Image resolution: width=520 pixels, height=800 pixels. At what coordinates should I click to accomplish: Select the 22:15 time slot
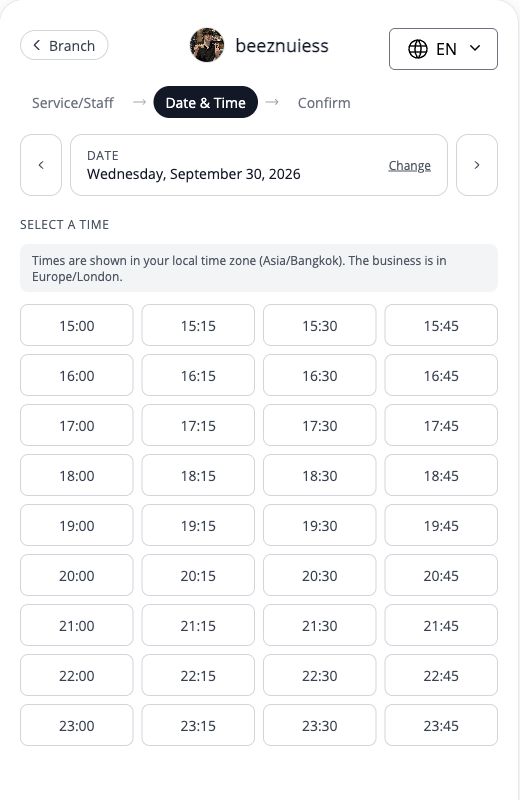198,676
